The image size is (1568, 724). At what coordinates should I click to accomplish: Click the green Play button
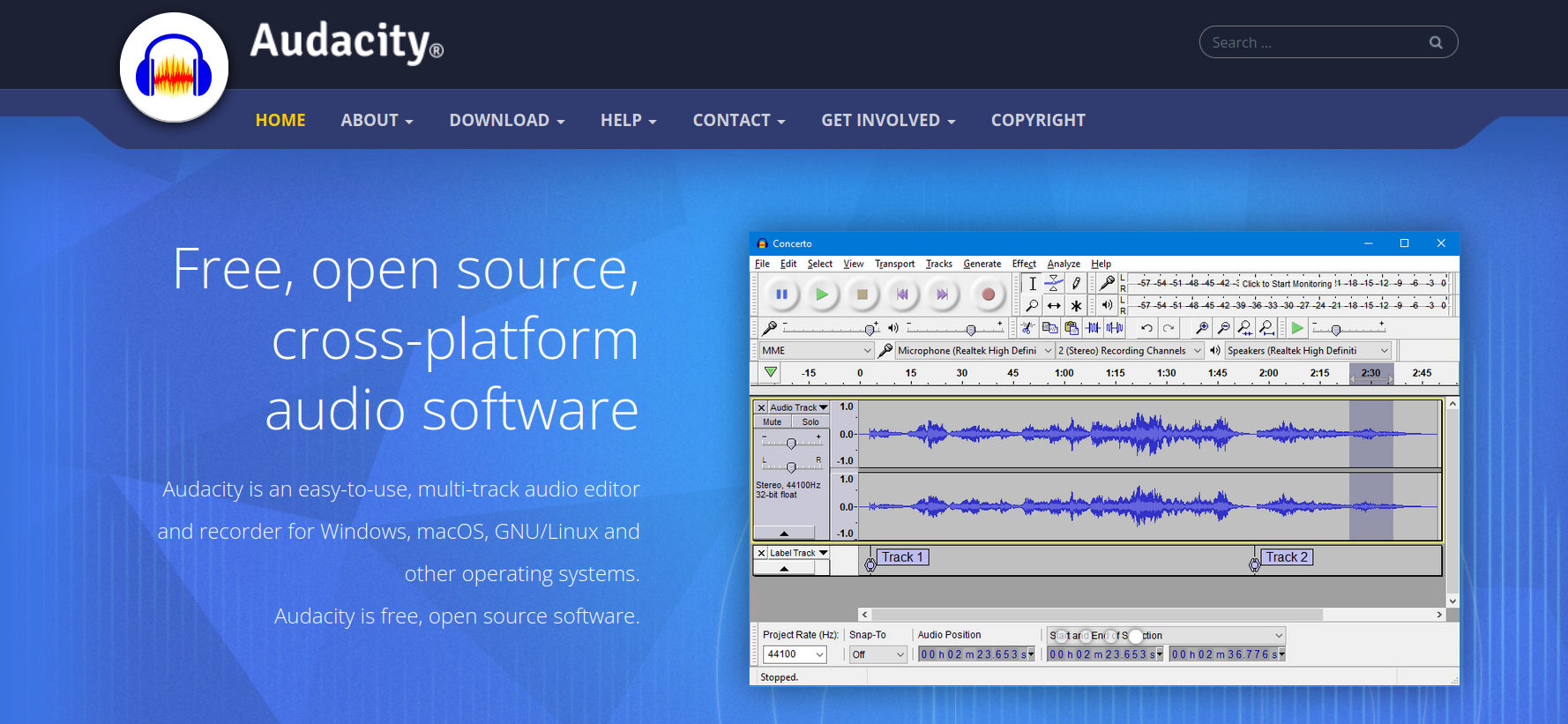(x=821, y=295)
